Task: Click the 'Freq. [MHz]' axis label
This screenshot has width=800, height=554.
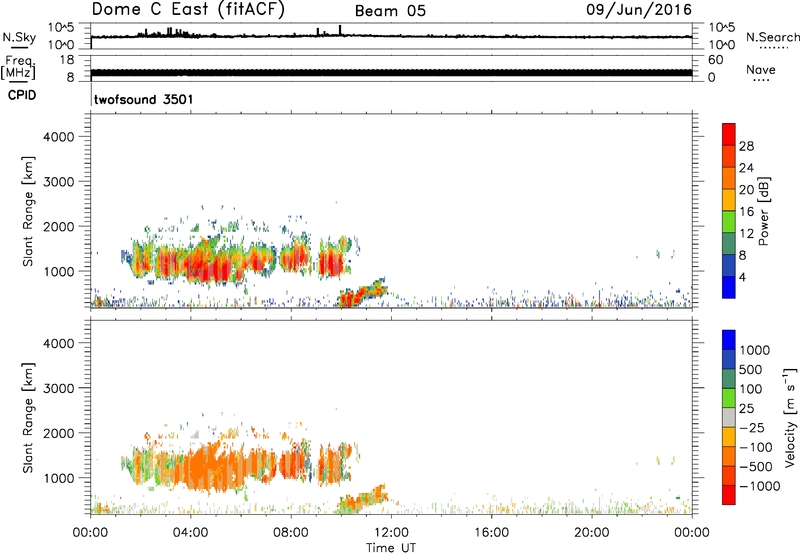Action: 19,67
